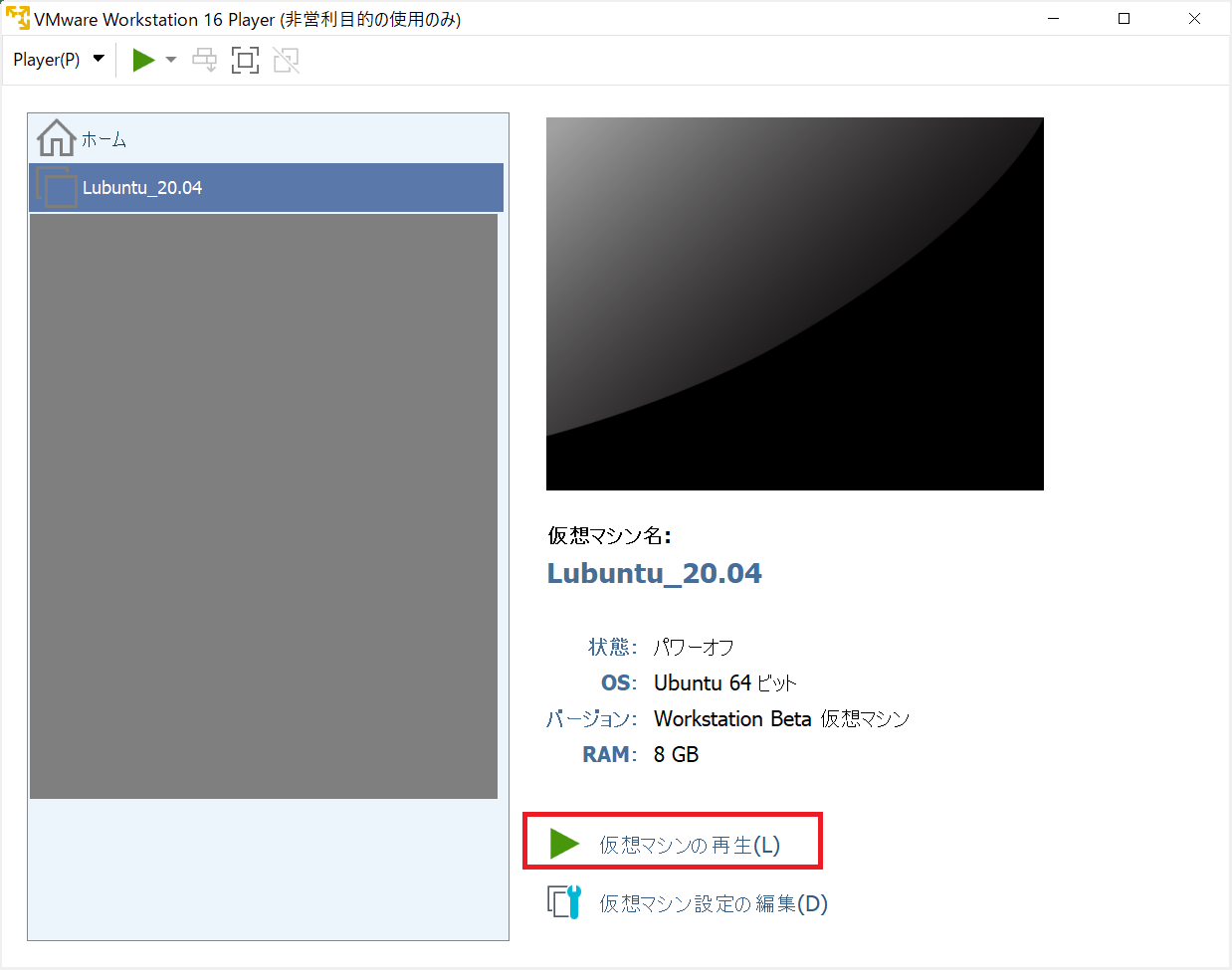
Task: Maximize the VMware Player window
Action: coord(1124,19)
